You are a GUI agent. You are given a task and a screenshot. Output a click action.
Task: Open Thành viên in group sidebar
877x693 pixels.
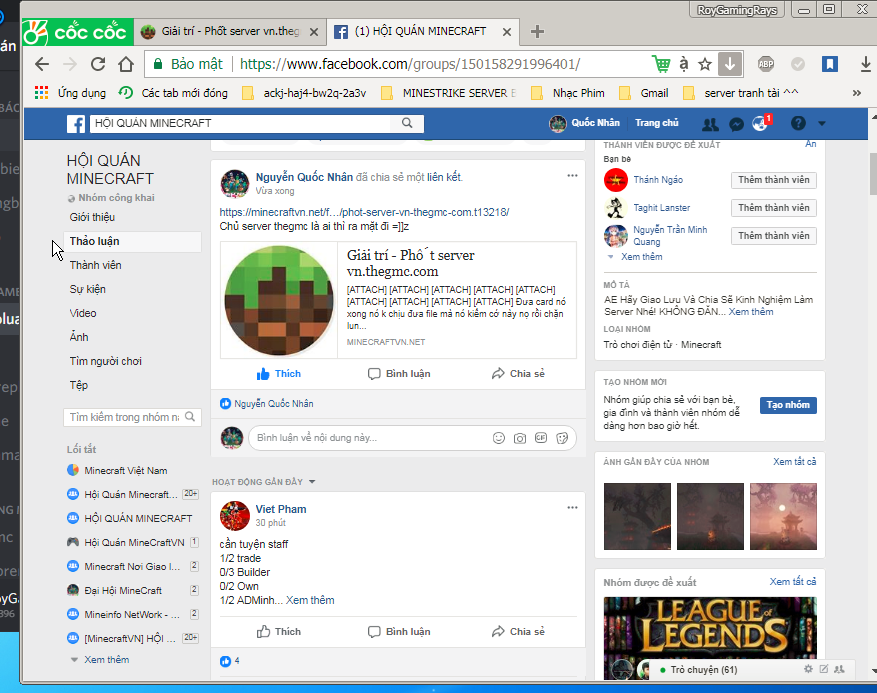(96, 265)
